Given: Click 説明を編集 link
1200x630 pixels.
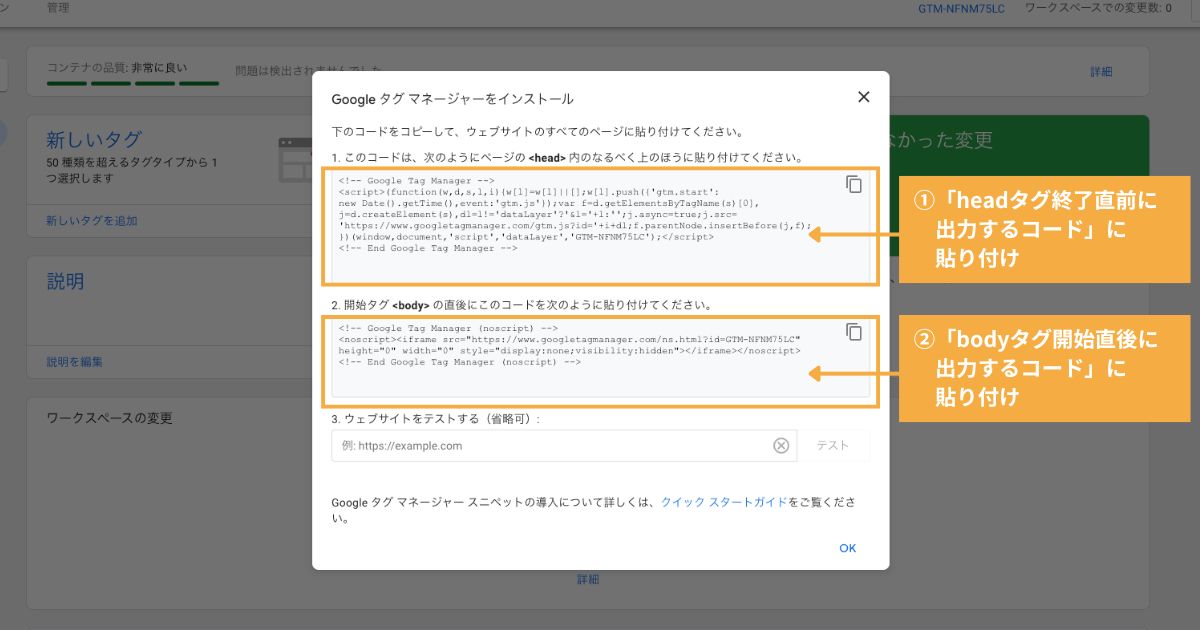Looking at the screenshot, I should pyautogui.click(x=75, y=362).
